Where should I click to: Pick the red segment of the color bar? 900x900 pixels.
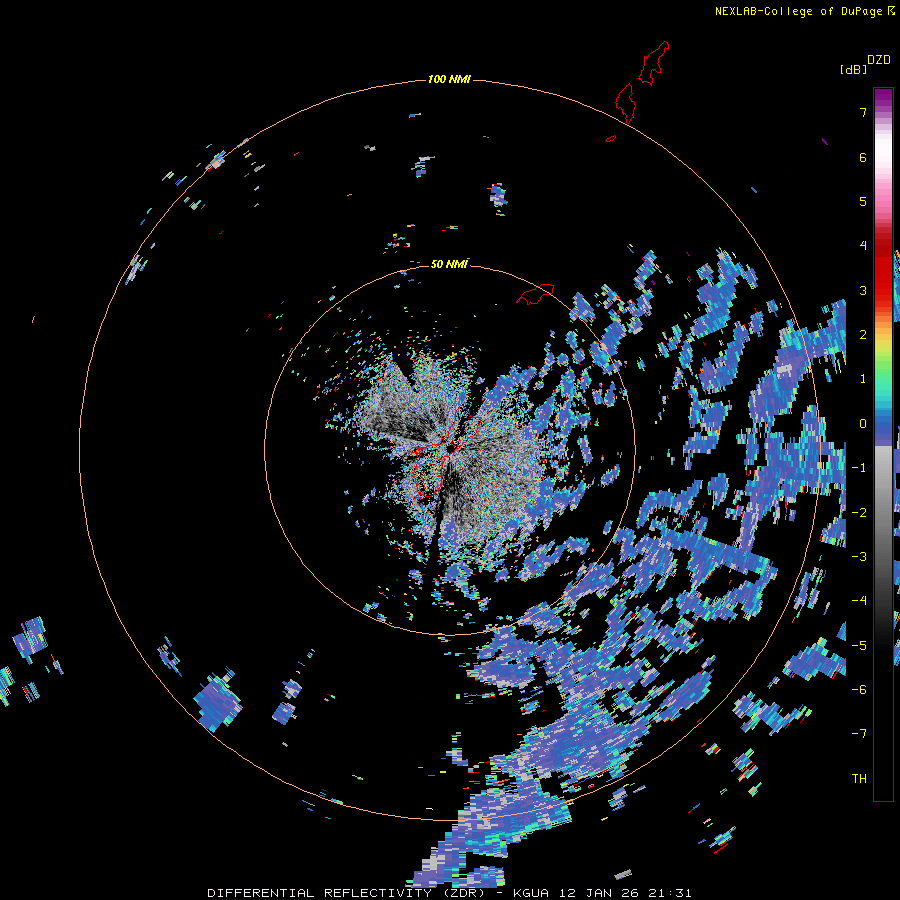pos(883,264)
